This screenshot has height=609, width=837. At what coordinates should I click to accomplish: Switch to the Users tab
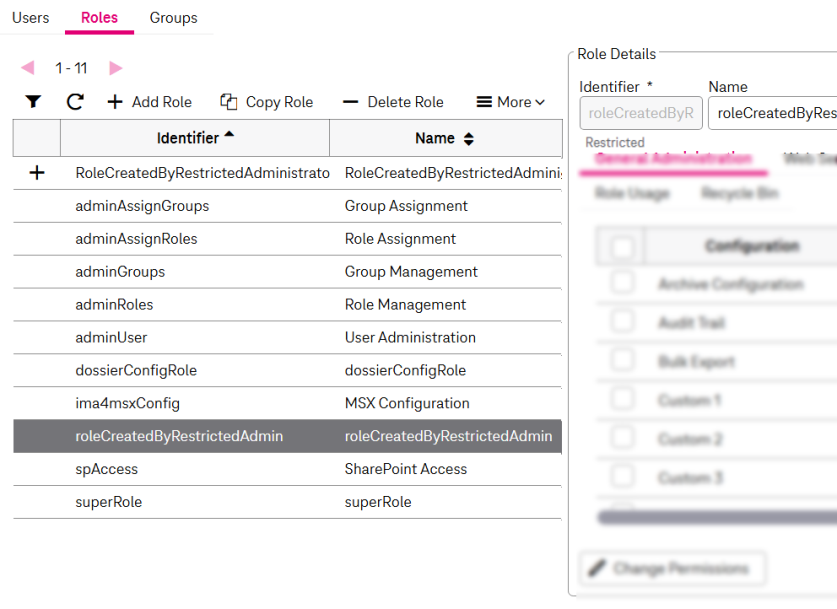31,18
